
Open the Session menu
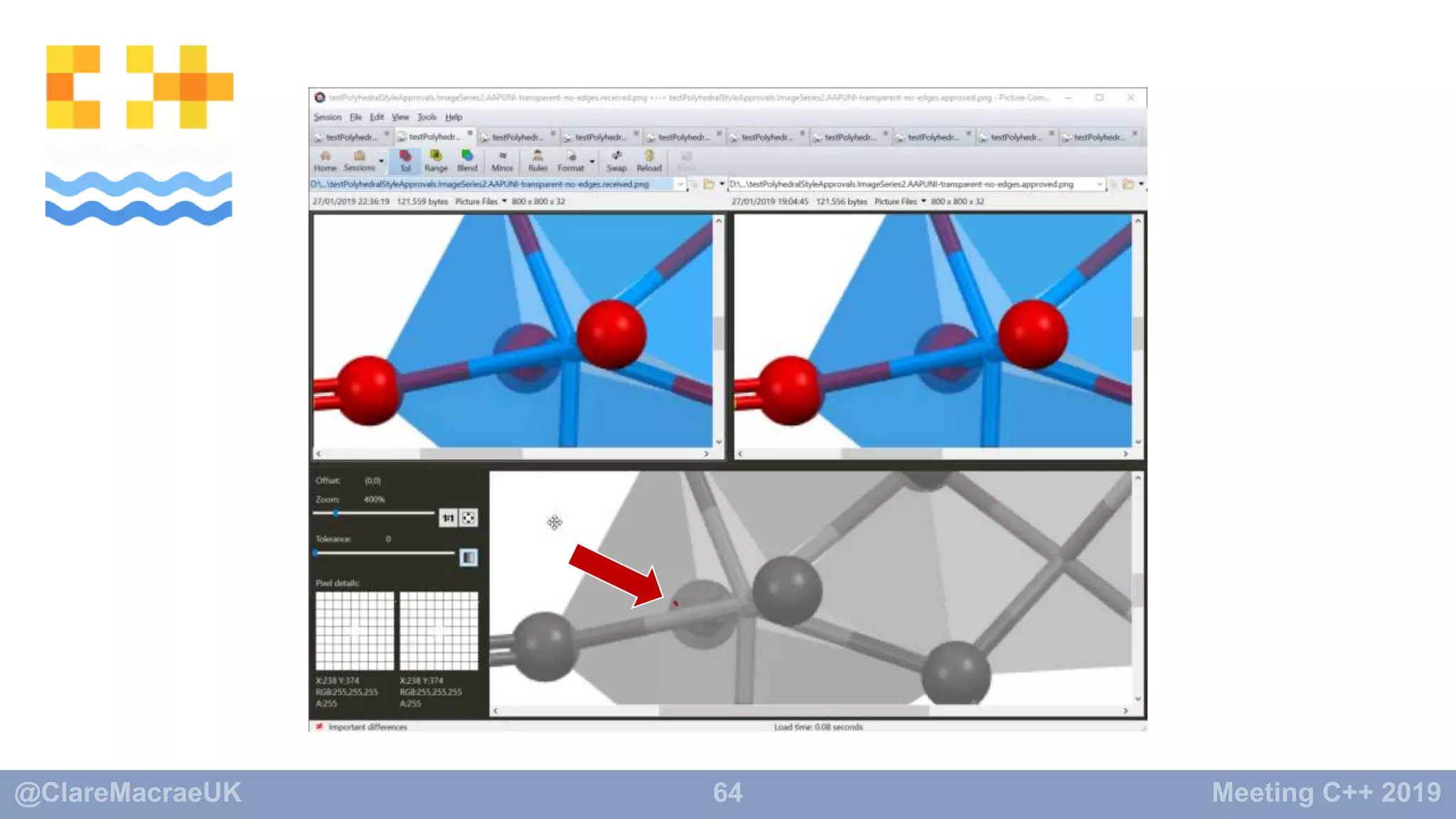pyautogui.click(x=327, y=117)
